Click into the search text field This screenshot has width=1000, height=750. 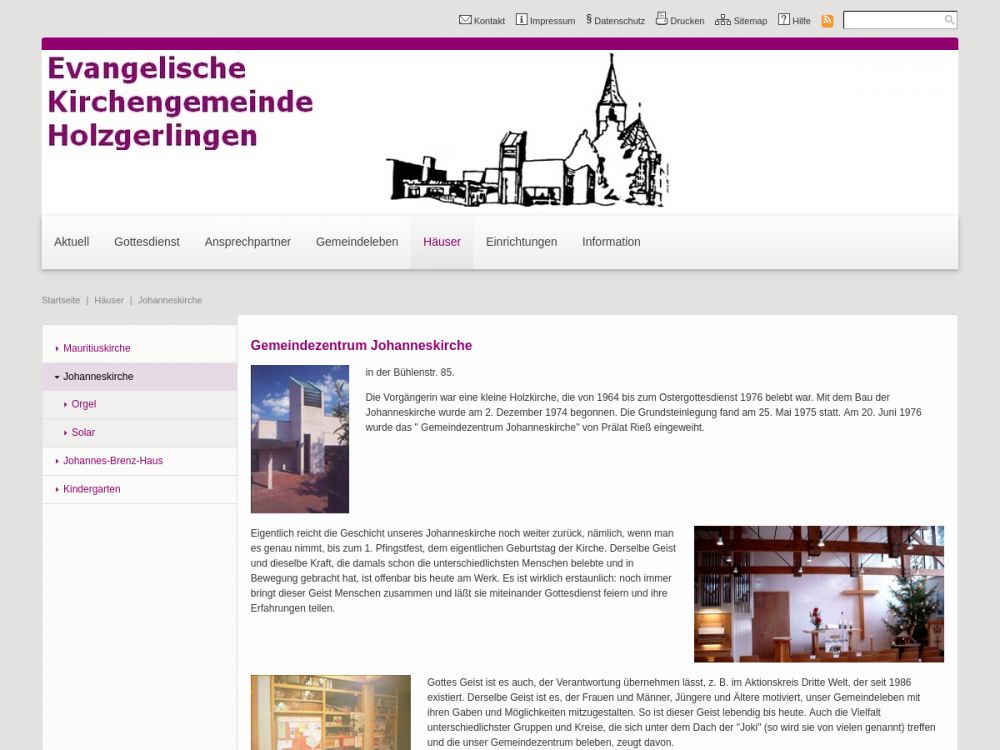point(892,20)
